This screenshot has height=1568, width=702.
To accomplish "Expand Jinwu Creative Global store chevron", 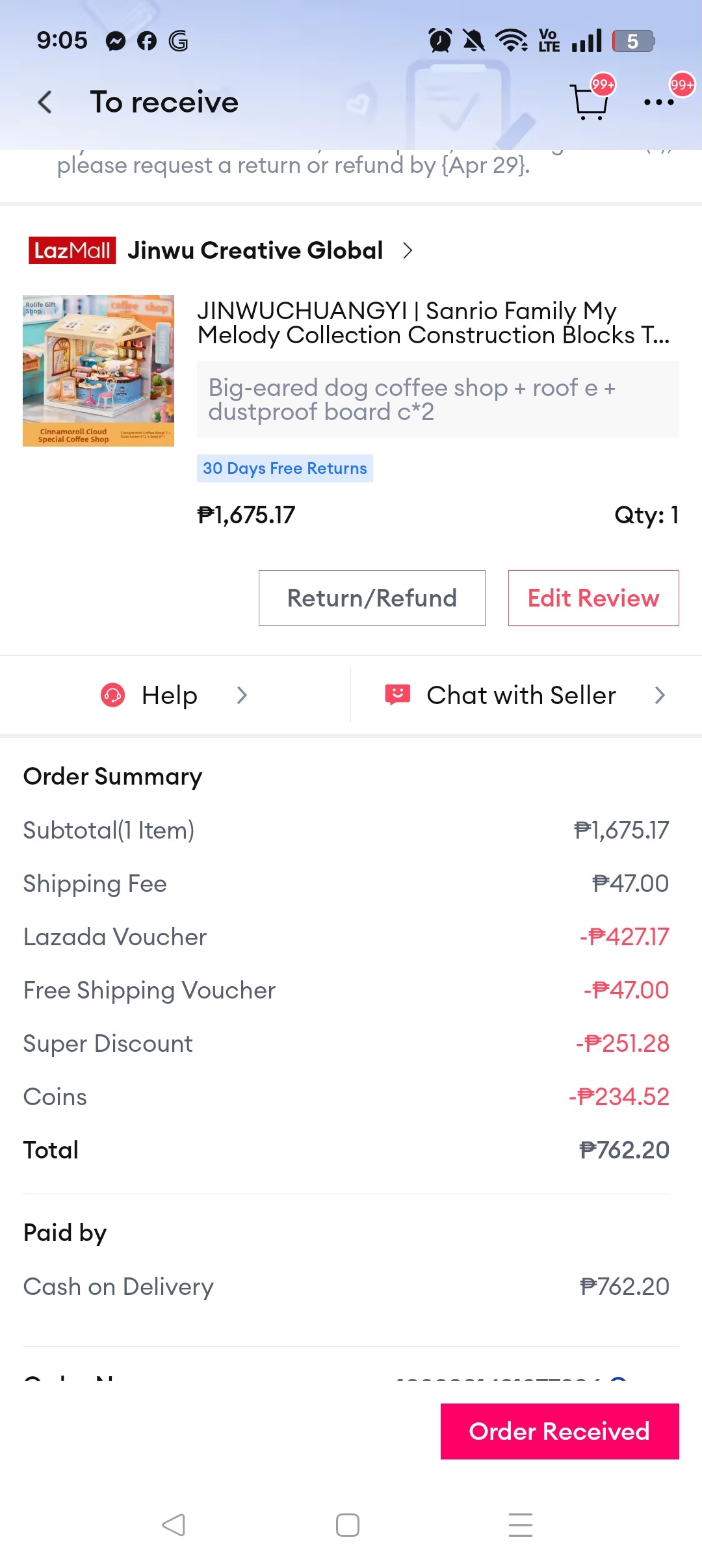I will (x=408, y=250).
